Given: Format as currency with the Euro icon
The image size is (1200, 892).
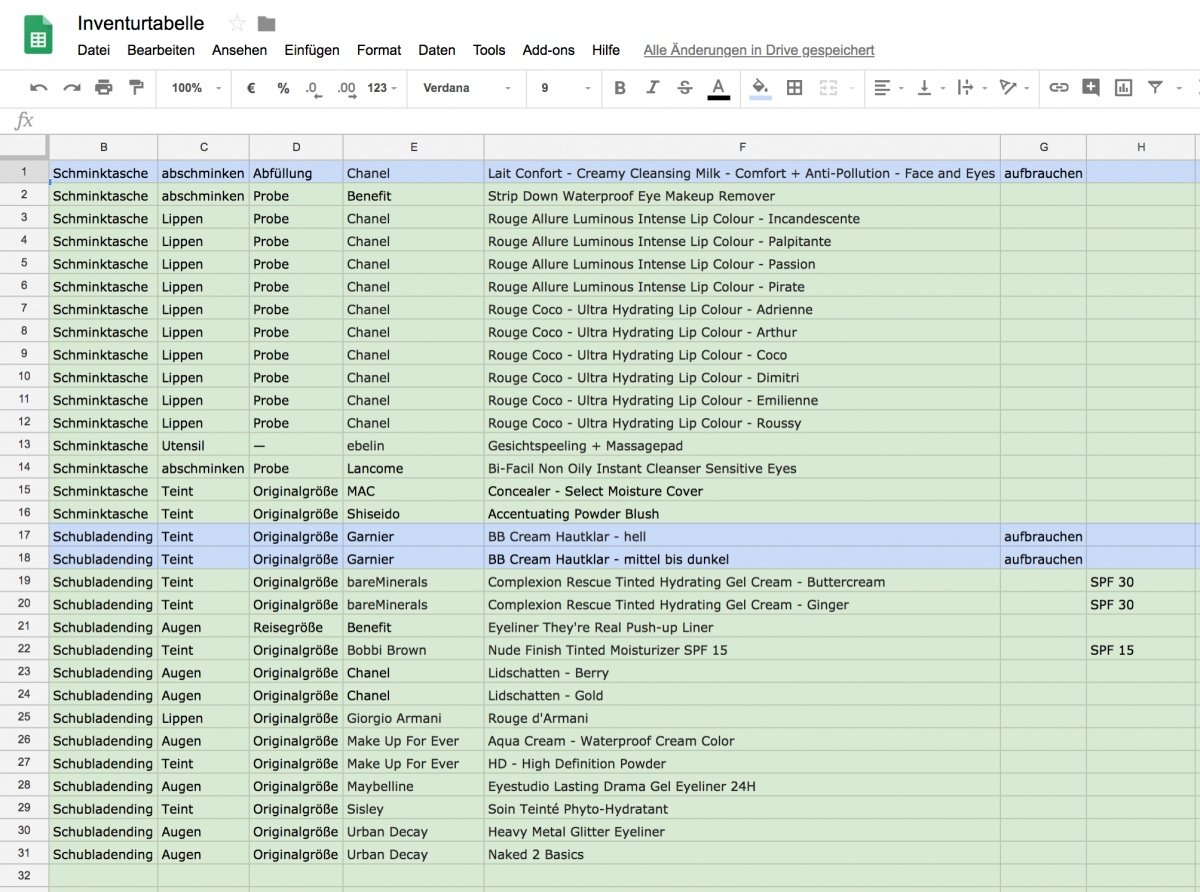Looking at the screenshot, I should (x=251, y=88).
